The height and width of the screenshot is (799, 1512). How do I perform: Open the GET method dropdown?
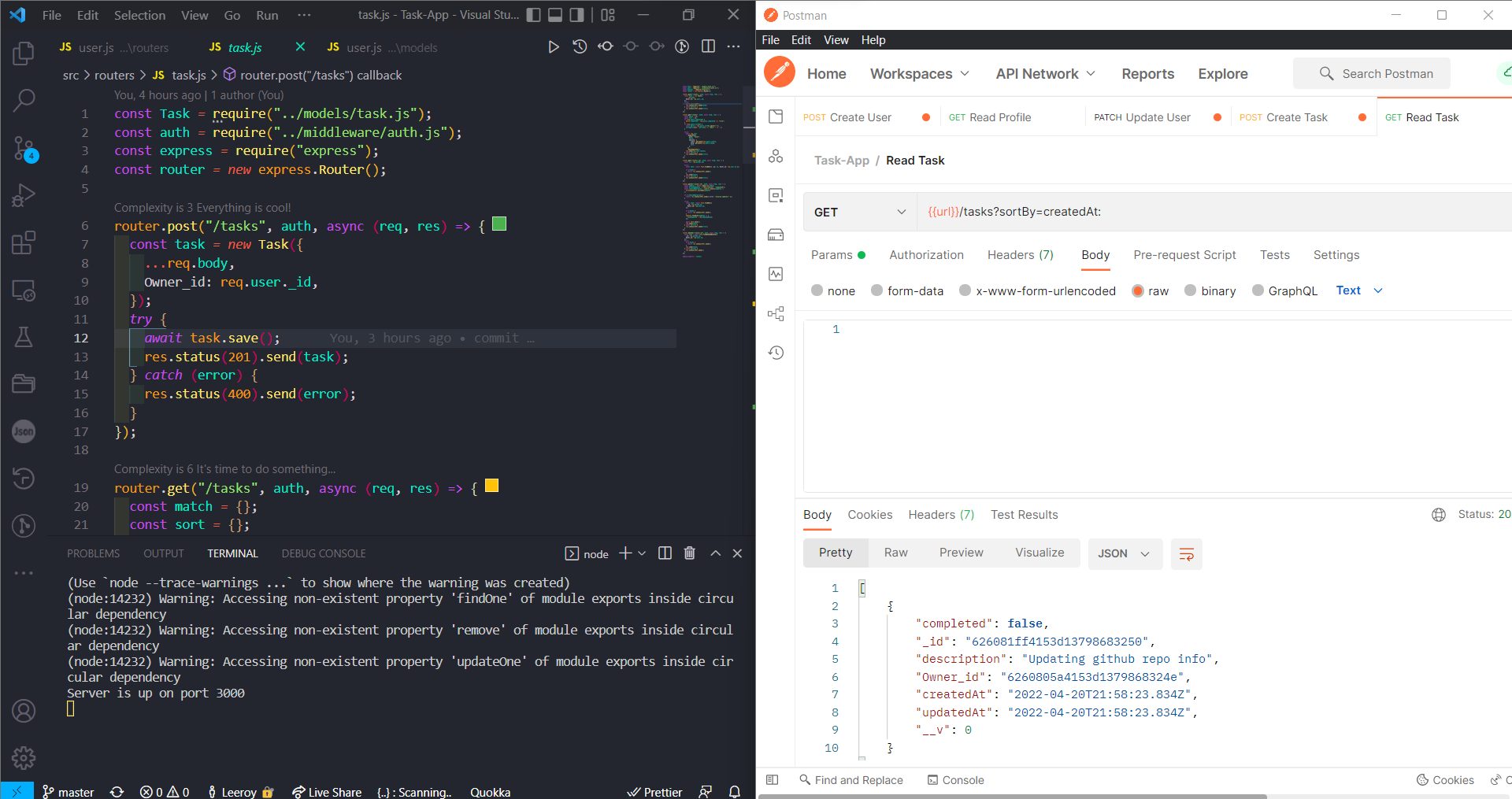[860, 212]
